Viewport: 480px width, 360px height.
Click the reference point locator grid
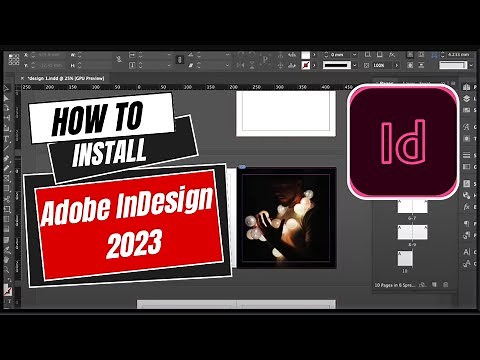(x=14, y=59)
